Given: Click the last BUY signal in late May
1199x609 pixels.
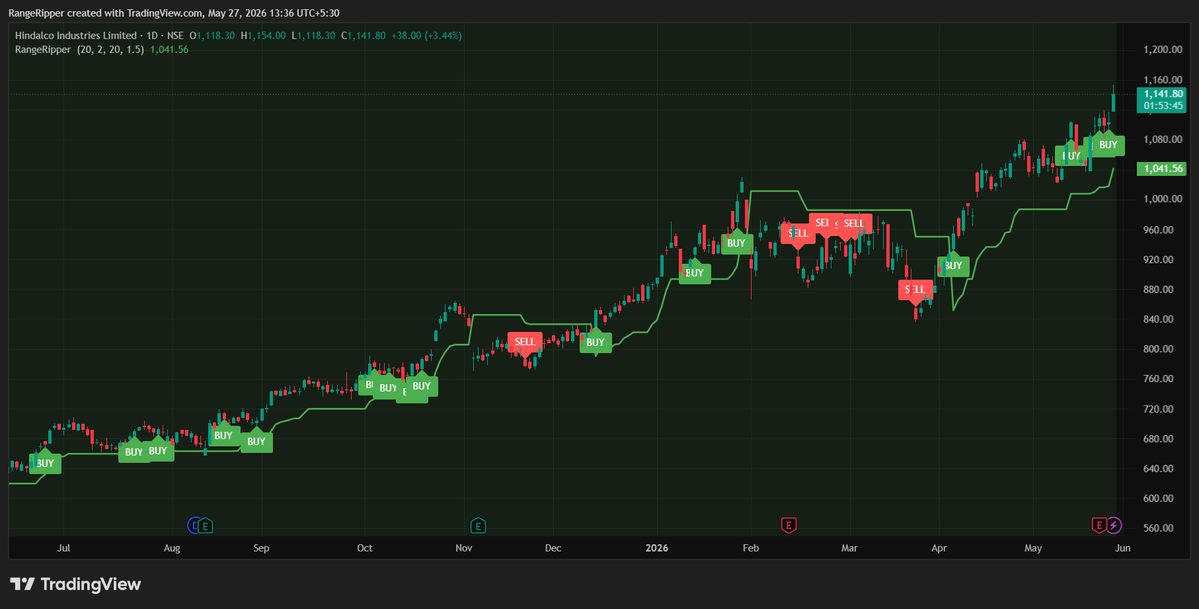Looking at the screenshot, I should coord(1108,145).
